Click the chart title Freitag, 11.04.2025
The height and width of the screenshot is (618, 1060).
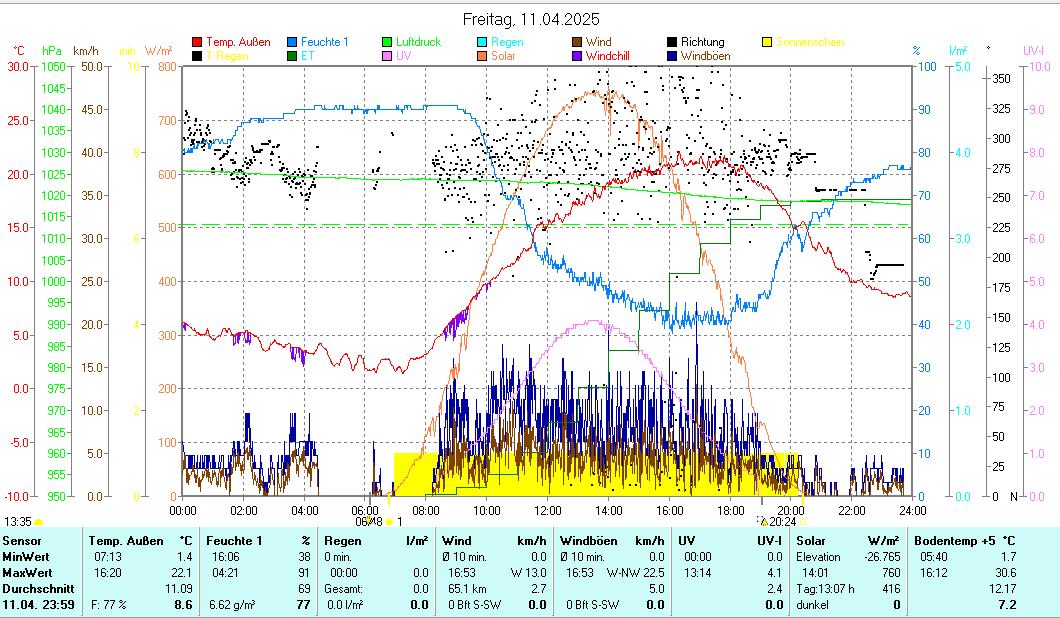(531, 20)
